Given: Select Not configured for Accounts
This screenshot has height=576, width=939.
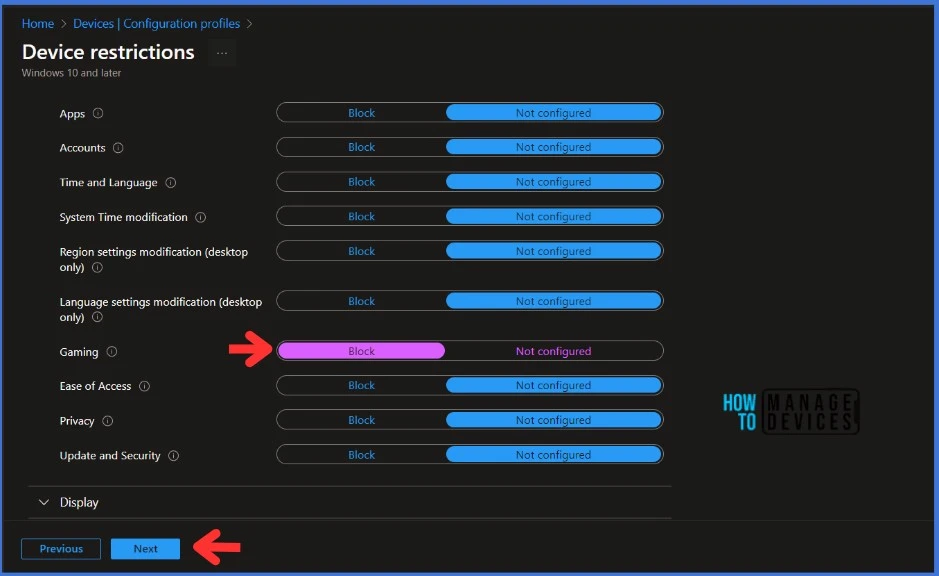Looking at the screenshot, I should pyautogui.click(x=553, y=147).
